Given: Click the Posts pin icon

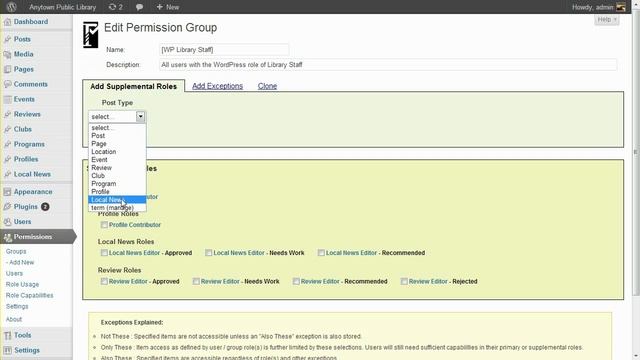Looking at the screenshot, I should click(x=7, y=39).
